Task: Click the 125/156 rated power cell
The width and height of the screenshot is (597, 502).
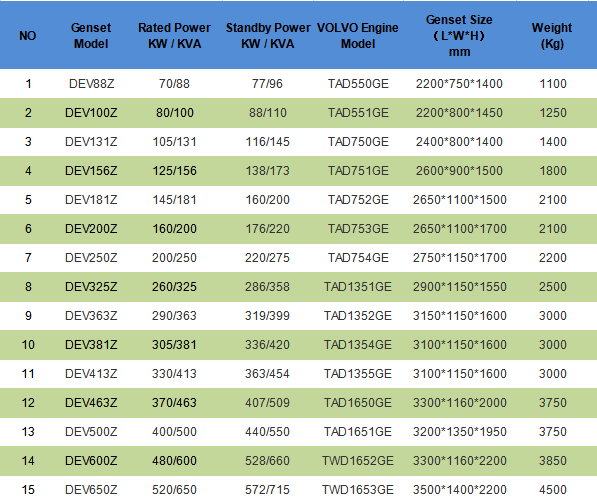Action: [175, 171]
